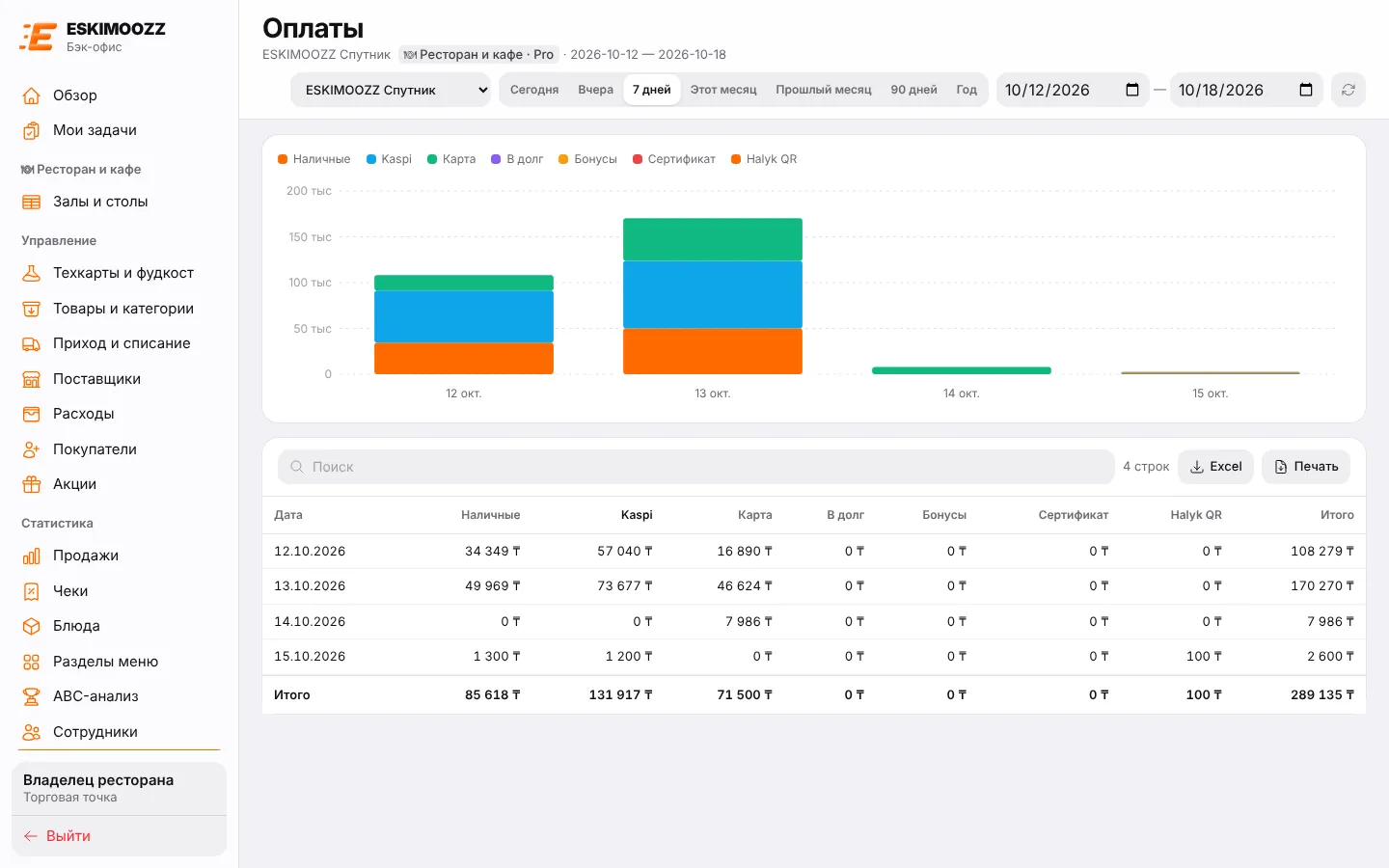Click the Залы и столы table icon

pos(32,202)
